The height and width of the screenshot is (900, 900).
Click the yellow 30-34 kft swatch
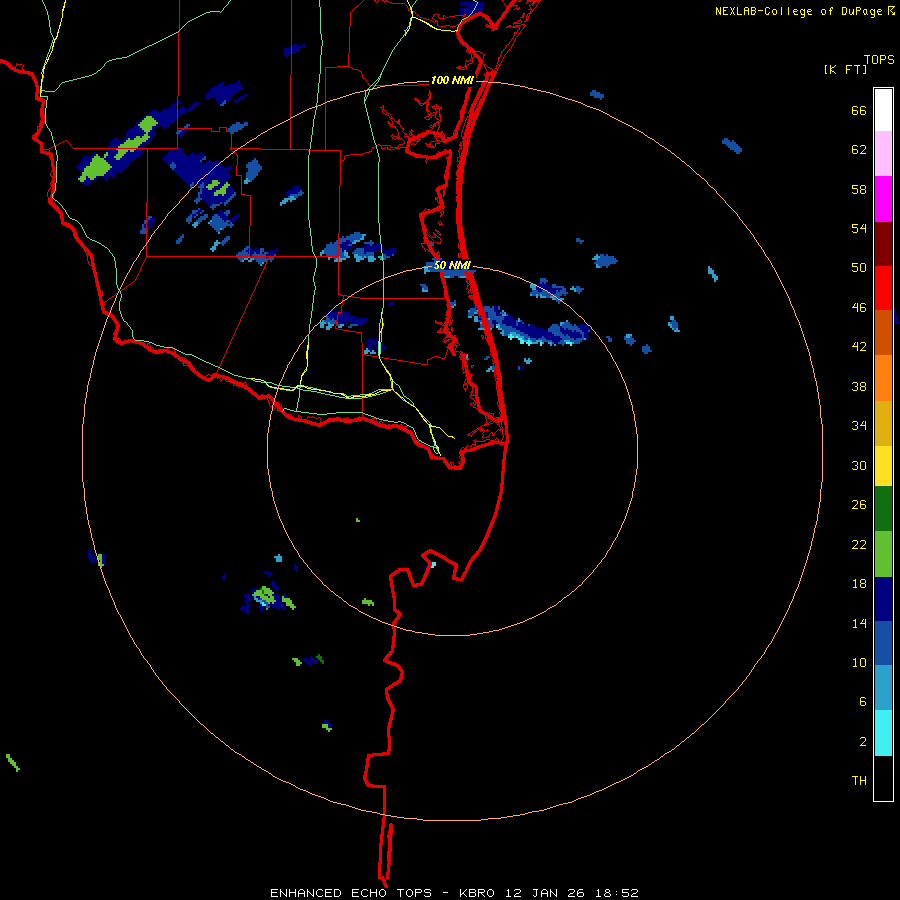[x=883, y=466]
